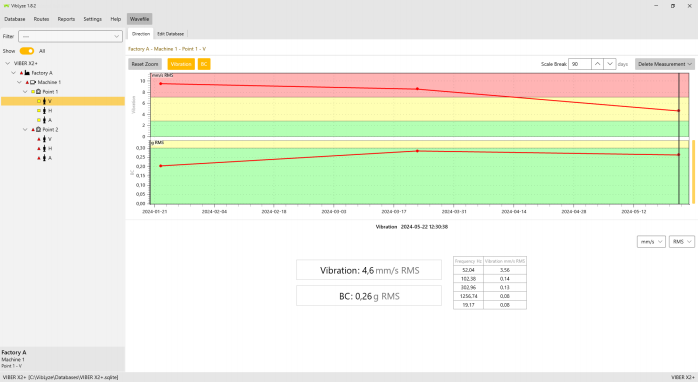This screenshot has height=382, width=698.
Task: Click the first vibration trend data point
Action: pyautogui.click(x=161, y=84)
